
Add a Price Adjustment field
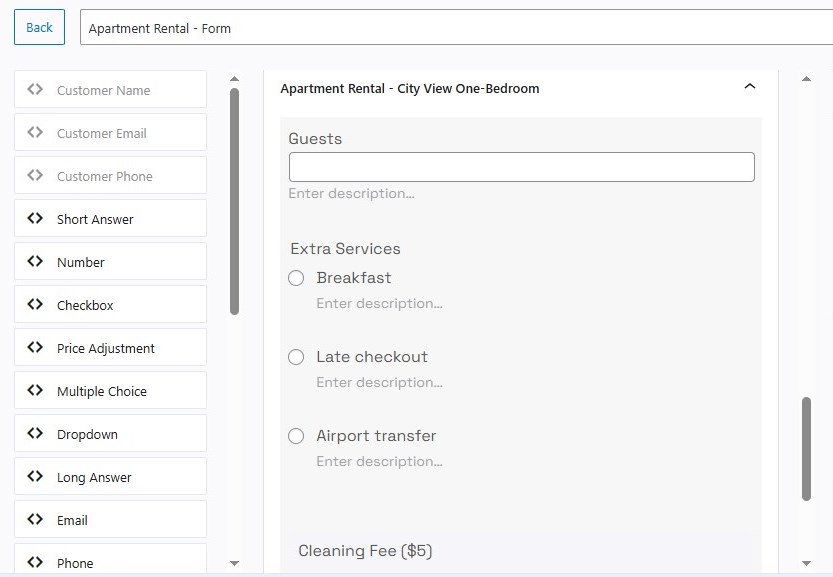(110, 347)
